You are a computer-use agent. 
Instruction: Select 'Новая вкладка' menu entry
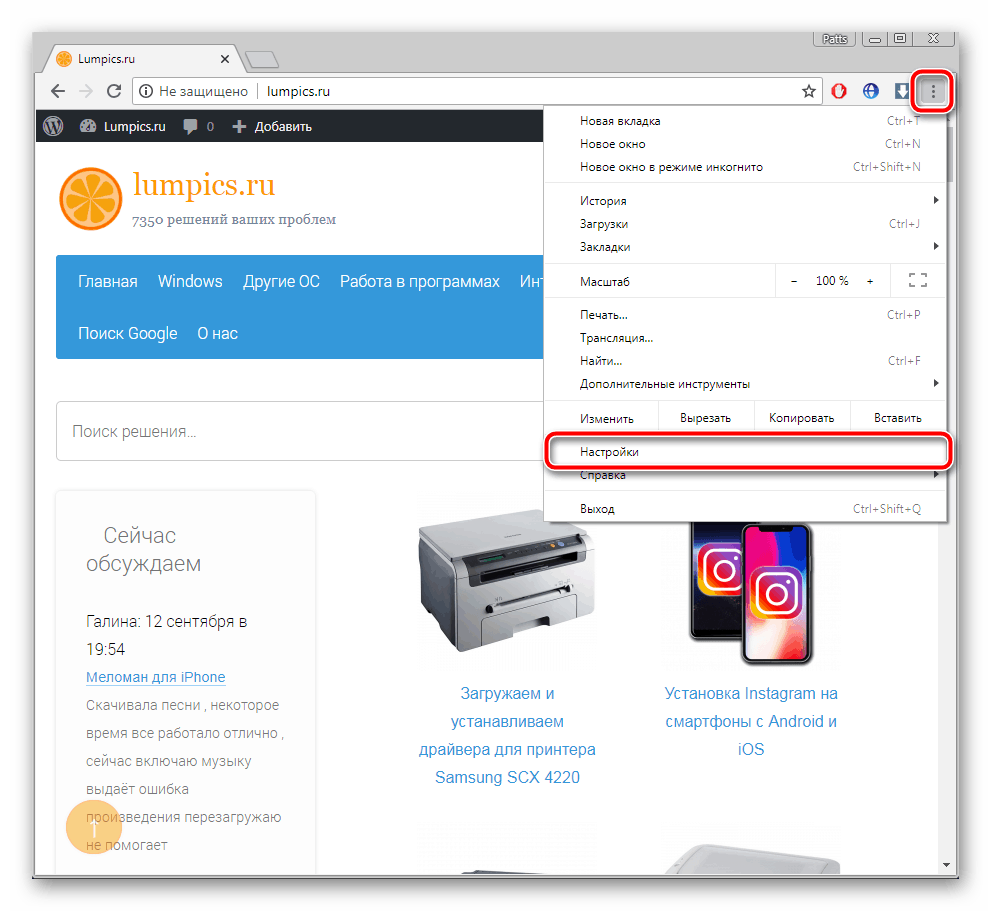point(745,121)
